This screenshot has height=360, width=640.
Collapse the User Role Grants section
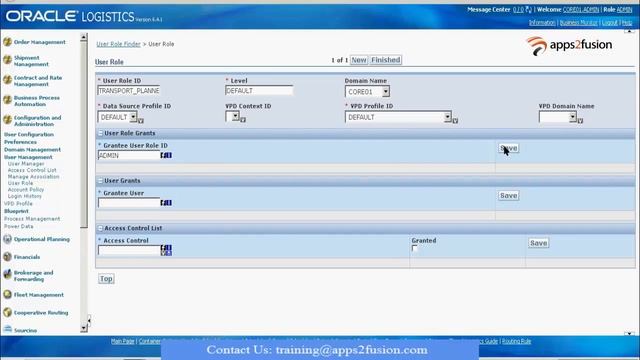(x=100, y=133)
